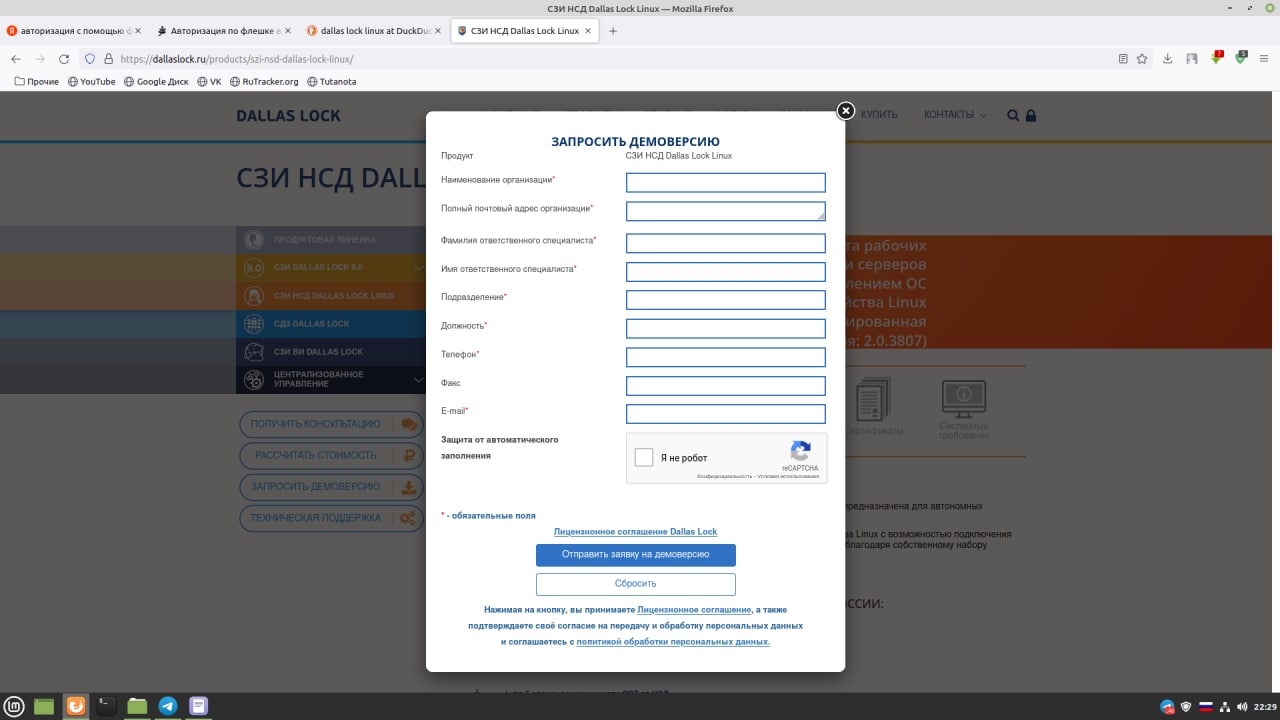Launch the terminal from the taskbar
Screen dimensions: 1280x720
tap(105, 706)
